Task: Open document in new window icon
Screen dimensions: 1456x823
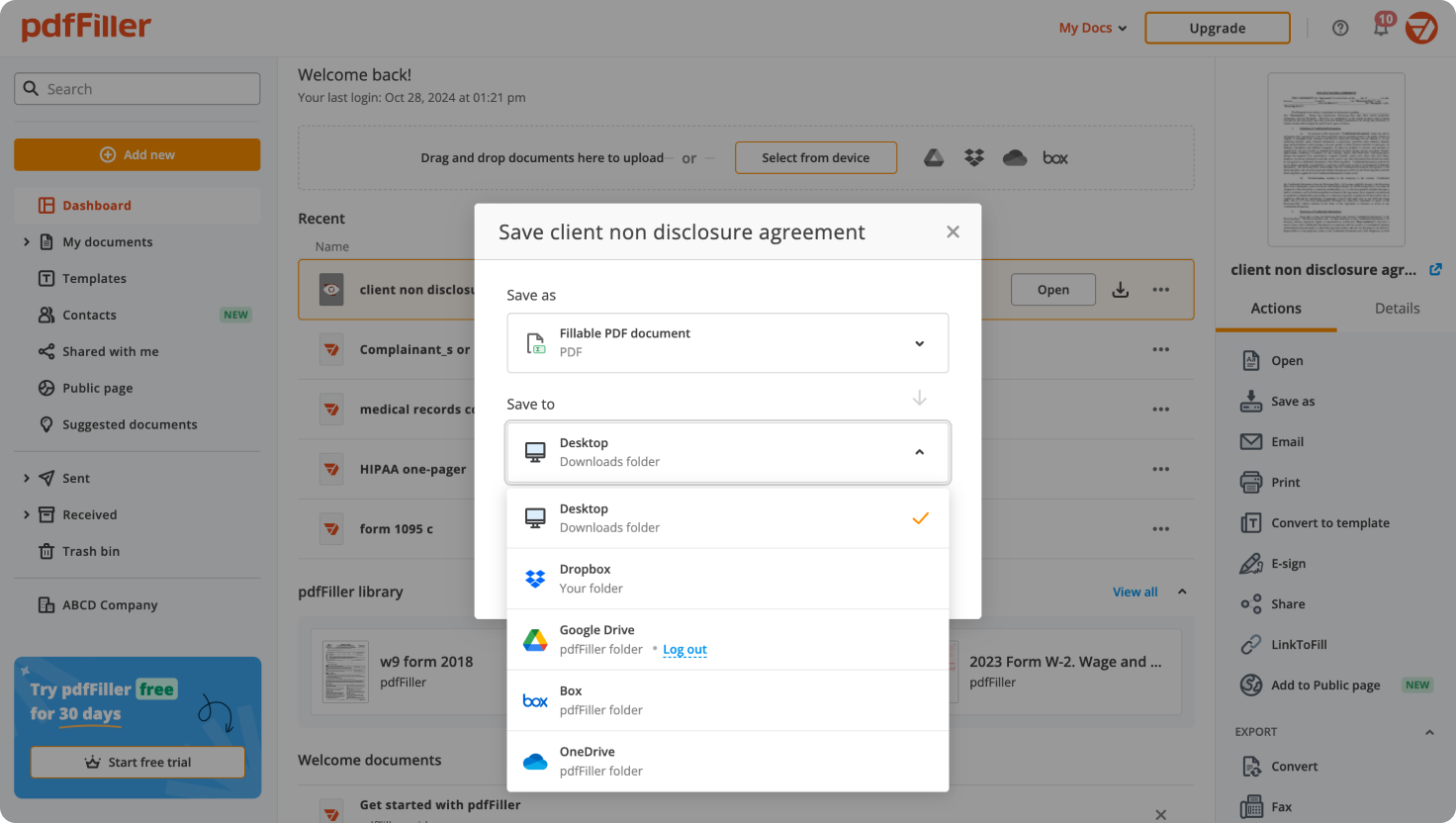Action: 1435,269
